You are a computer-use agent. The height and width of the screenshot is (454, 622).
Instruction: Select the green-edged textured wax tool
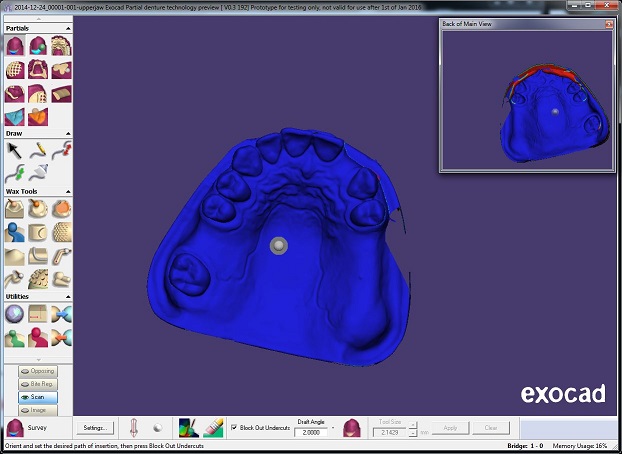38,279
